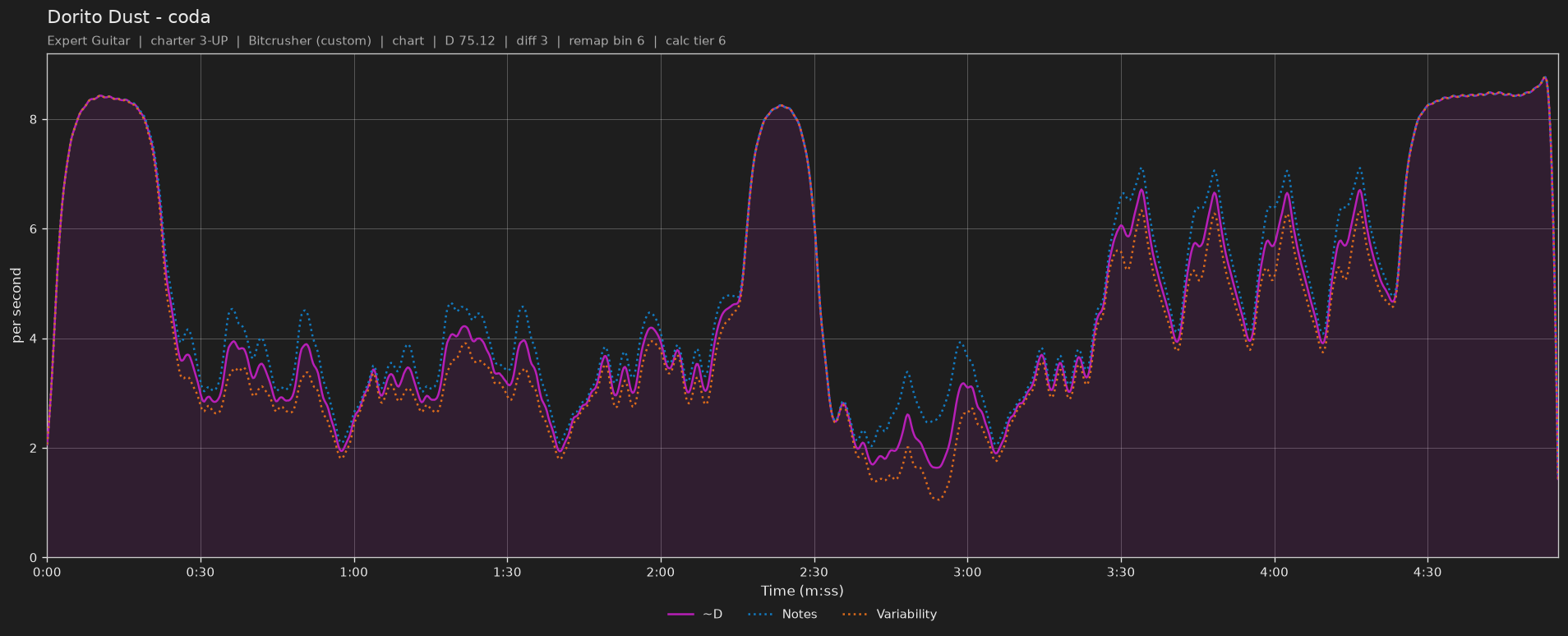
Task: Click the '4' y-axis tick label
Action: pyautogui.click(x=34, y=339)
